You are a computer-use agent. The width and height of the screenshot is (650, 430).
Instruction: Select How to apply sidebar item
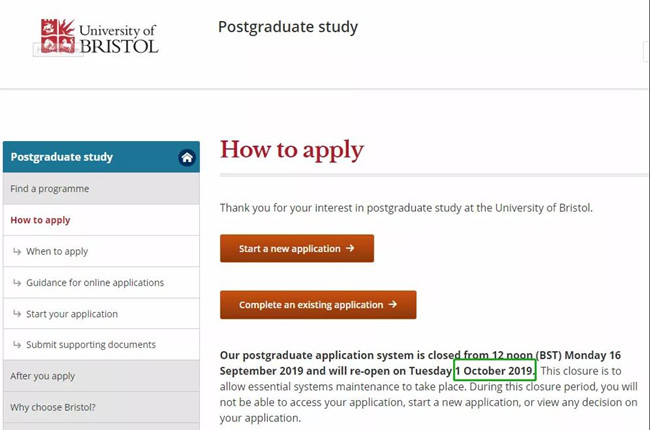pos(101,220)
